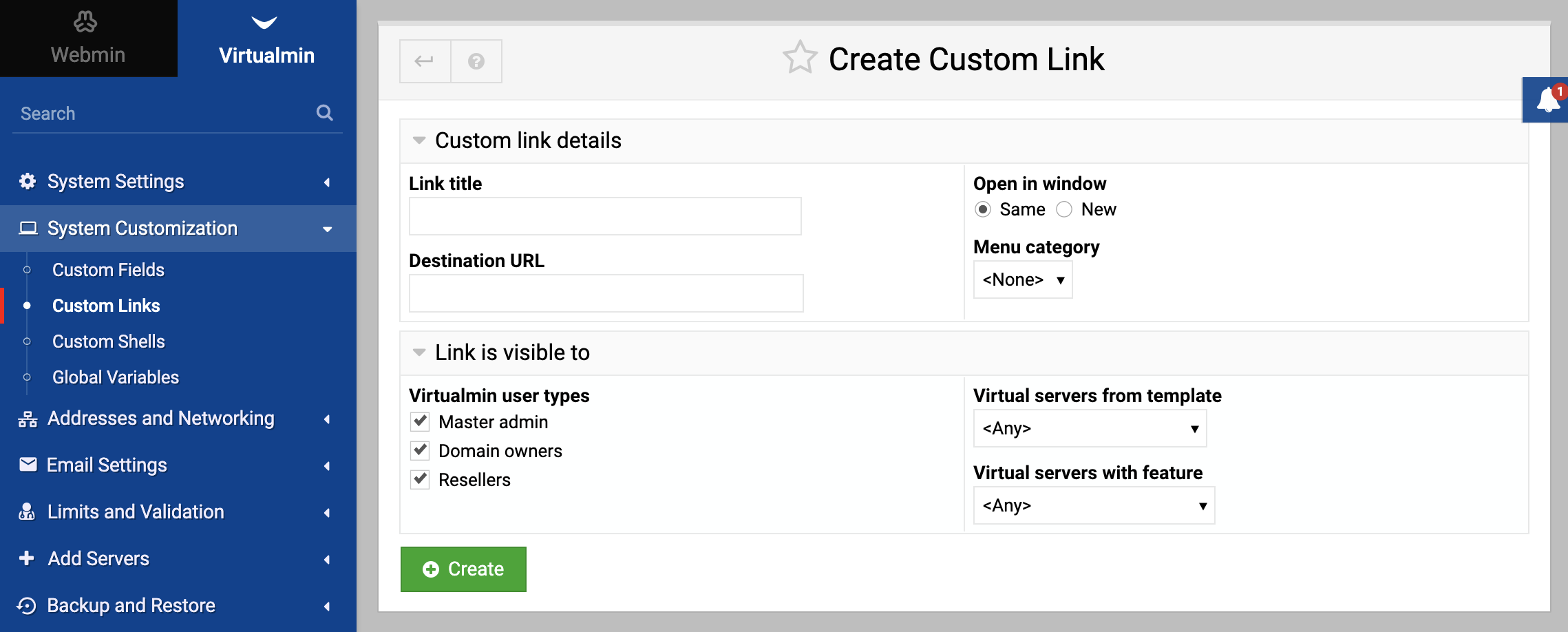
Task: Click the Link title input field
Action: coord(605,216)
